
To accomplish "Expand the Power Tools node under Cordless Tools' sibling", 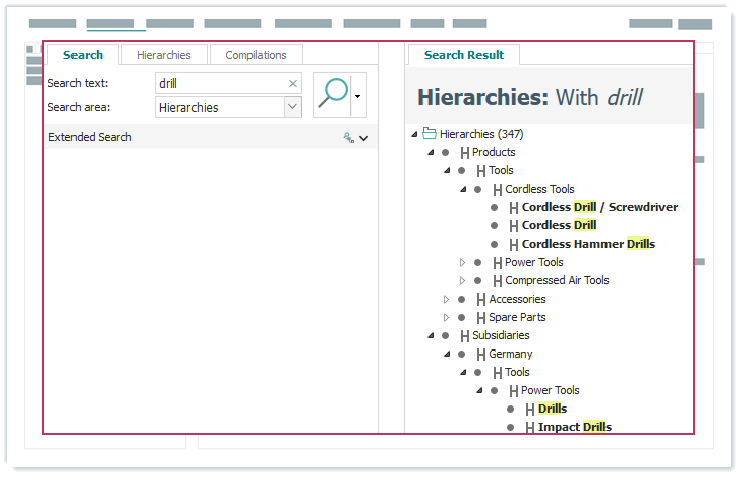I will pos(463,262).
